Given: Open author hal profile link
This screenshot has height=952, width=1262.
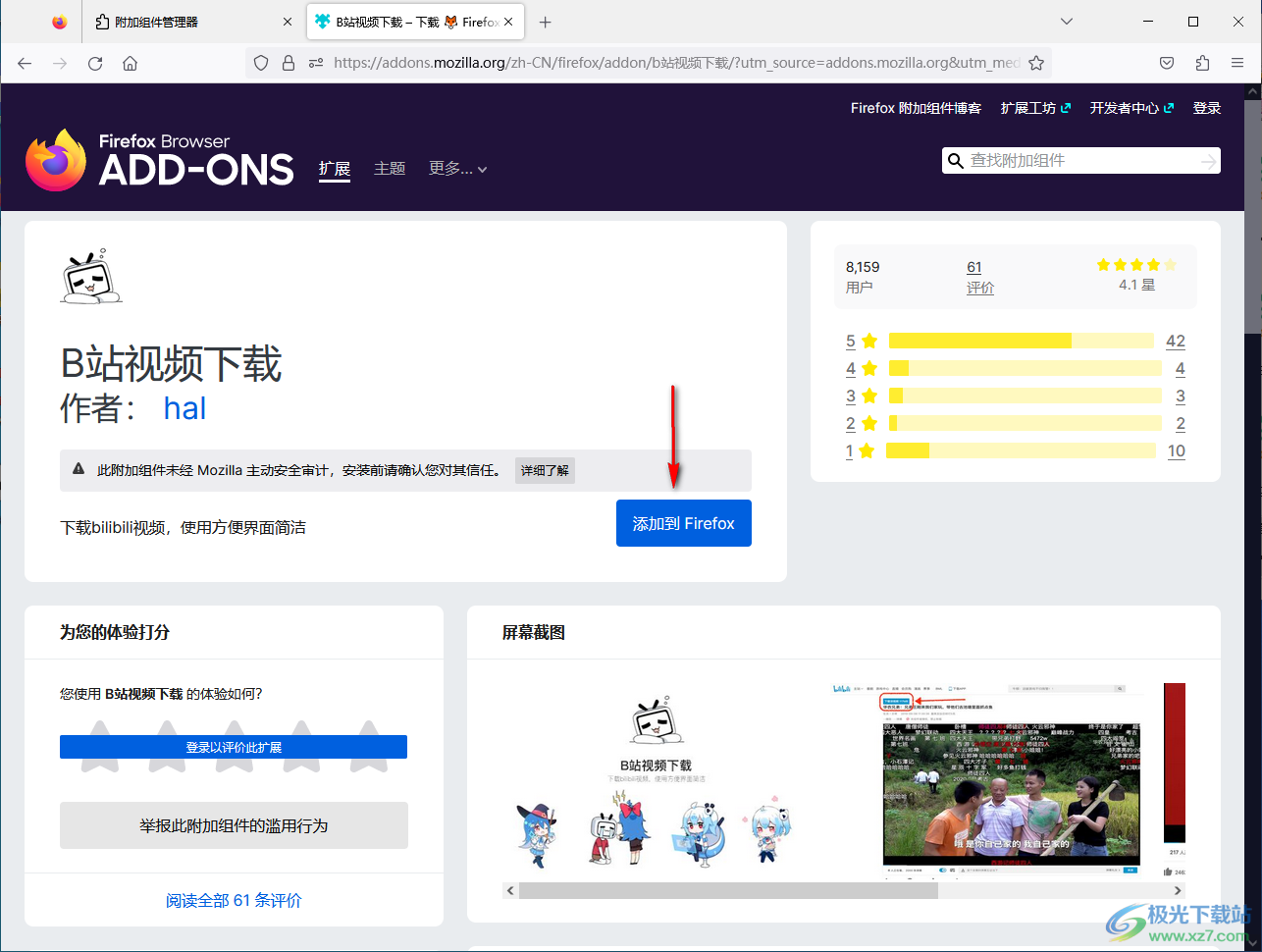Looking at the screenshot, I should [184, 408].
